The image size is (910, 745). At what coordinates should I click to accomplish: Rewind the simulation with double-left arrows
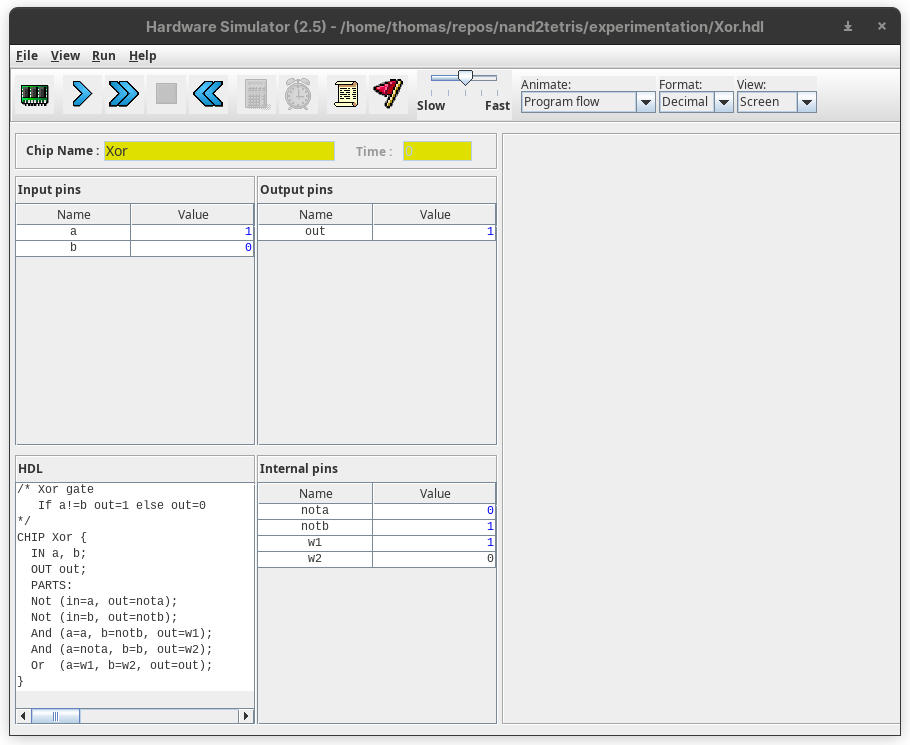point(209,94)
